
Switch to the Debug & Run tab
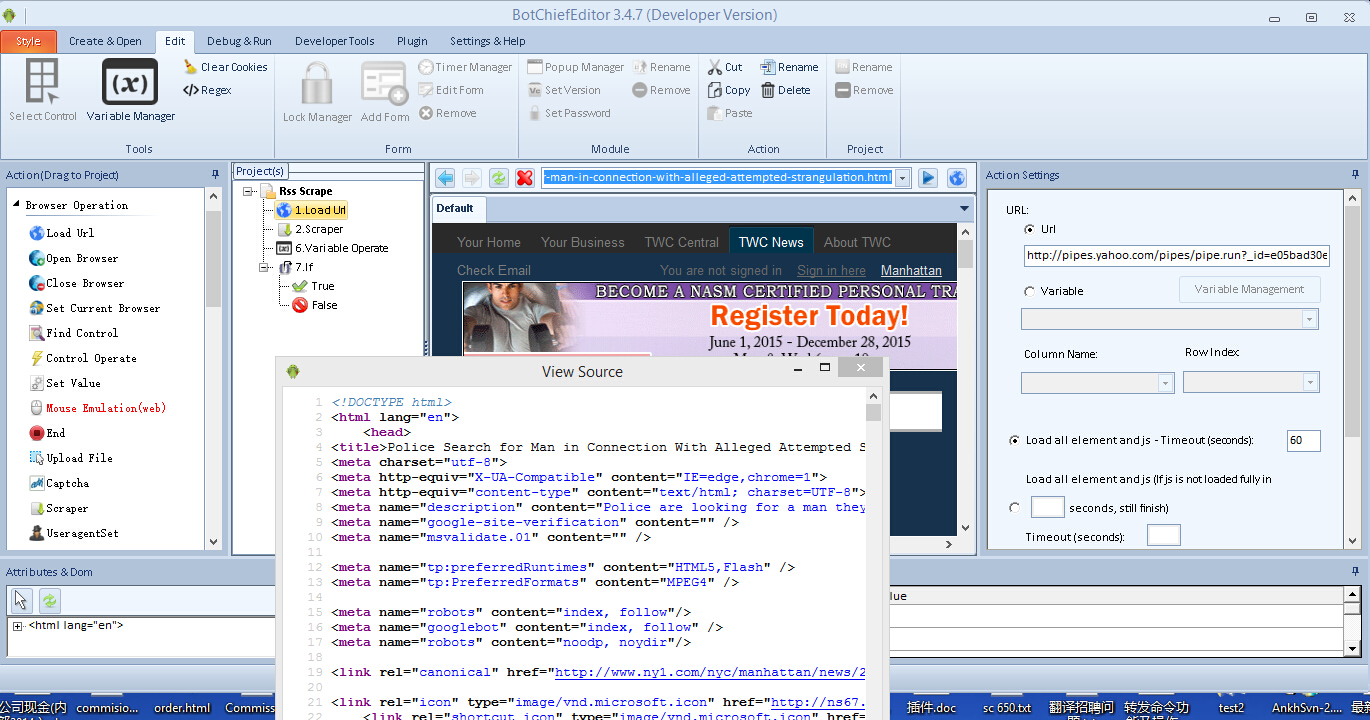tap(239, 41)
